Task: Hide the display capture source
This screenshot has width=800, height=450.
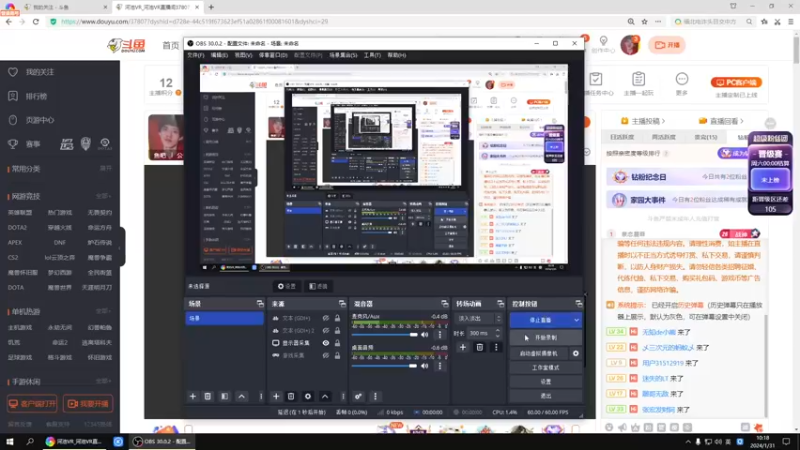Action: 326,343
